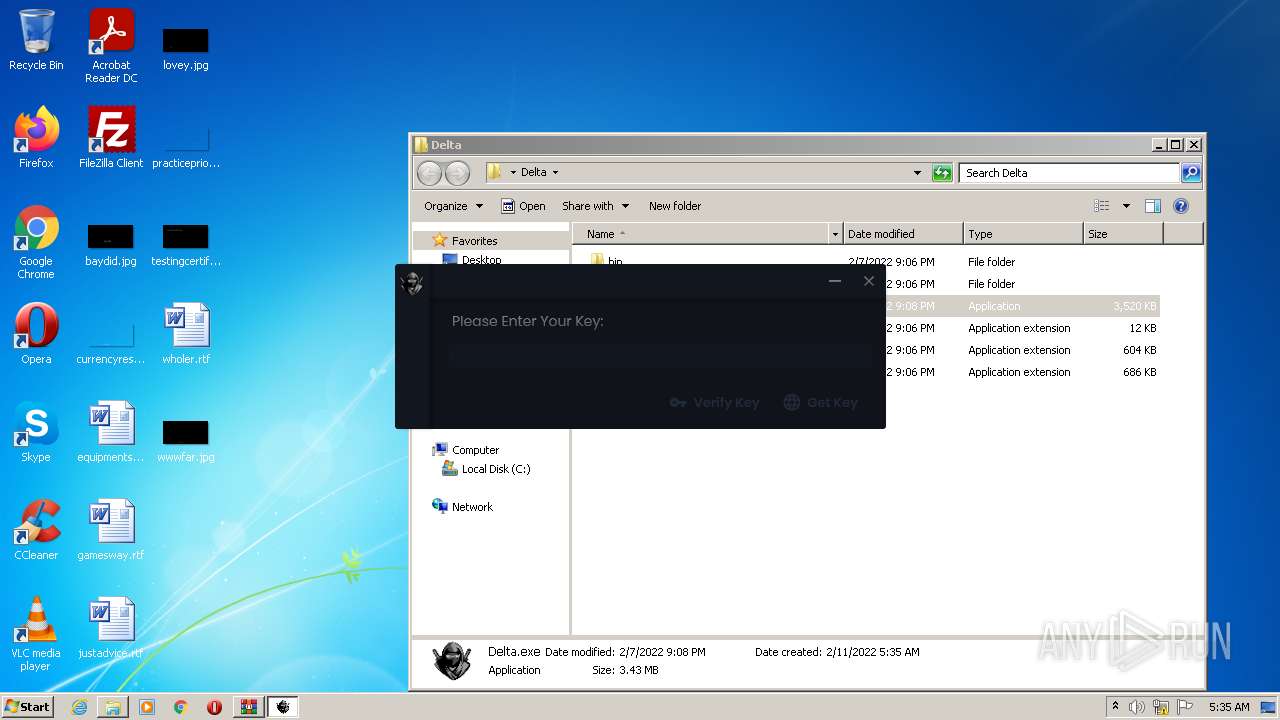Sort by Name column header

[700, 234]
